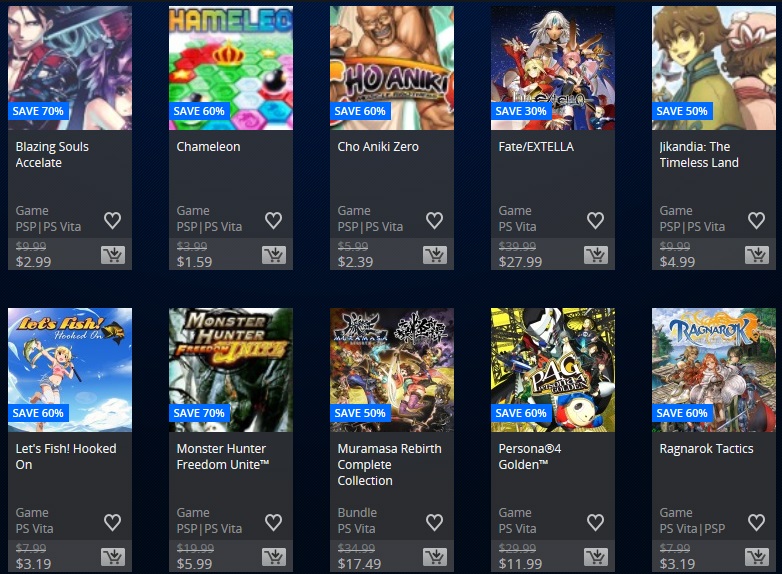Viewport: 782px width, 574px height.
Task: Add Persona 4 Golden to cart
Action: click(596, 557)
